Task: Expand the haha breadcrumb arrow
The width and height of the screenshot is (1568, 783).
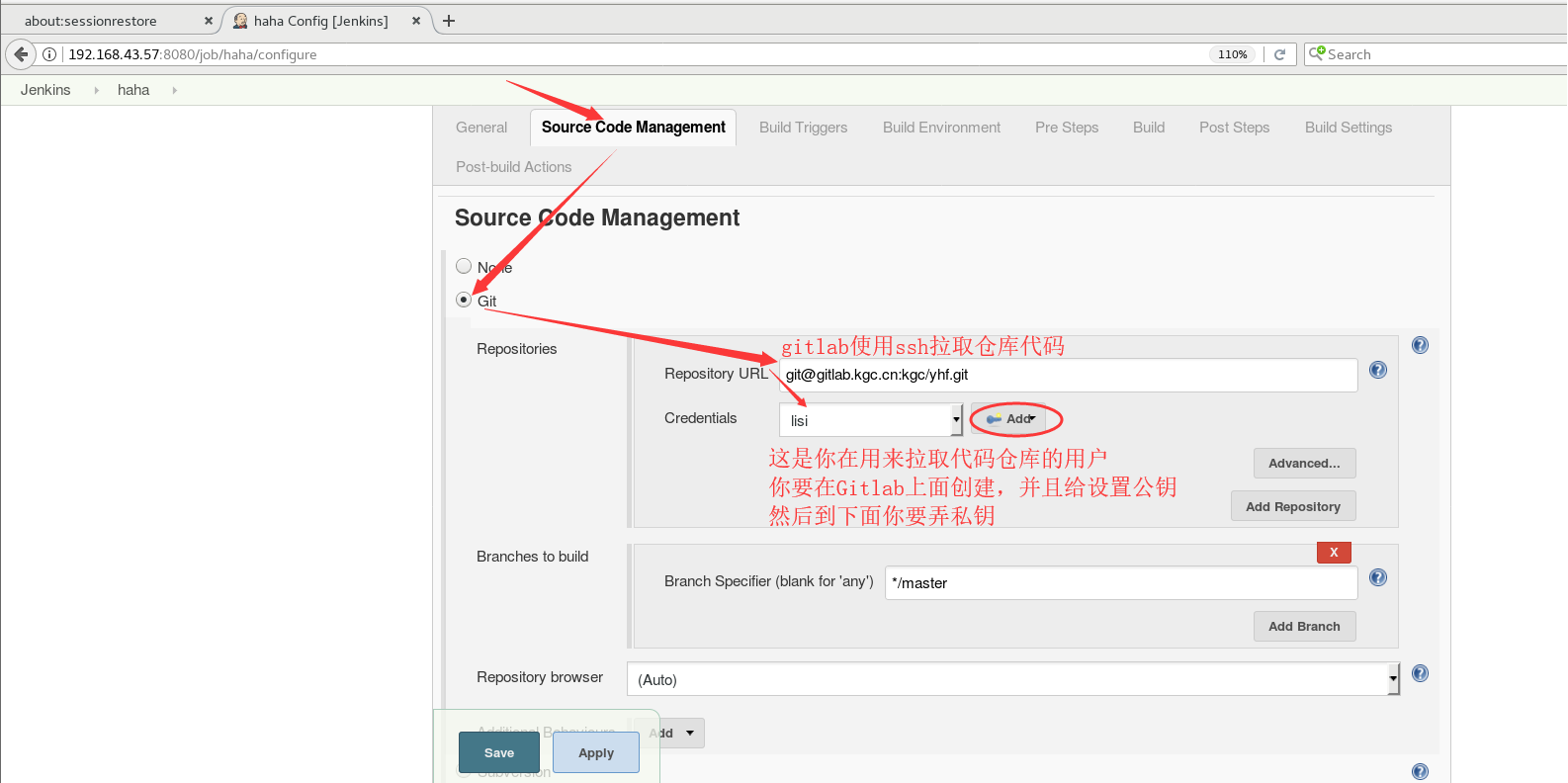Action: coord(175,90)
